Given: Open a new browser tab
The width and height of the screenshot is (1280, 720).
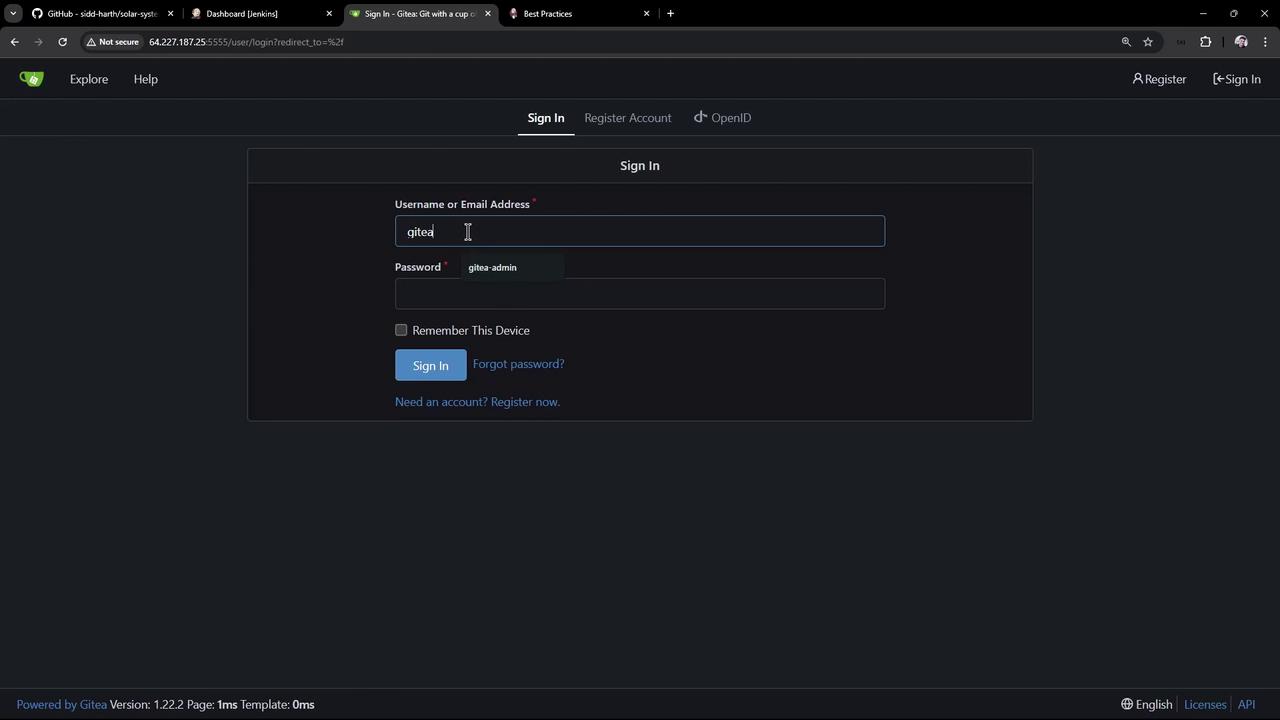Looking at the screenshot, I should pyautogui.click(x=670, y=14).
